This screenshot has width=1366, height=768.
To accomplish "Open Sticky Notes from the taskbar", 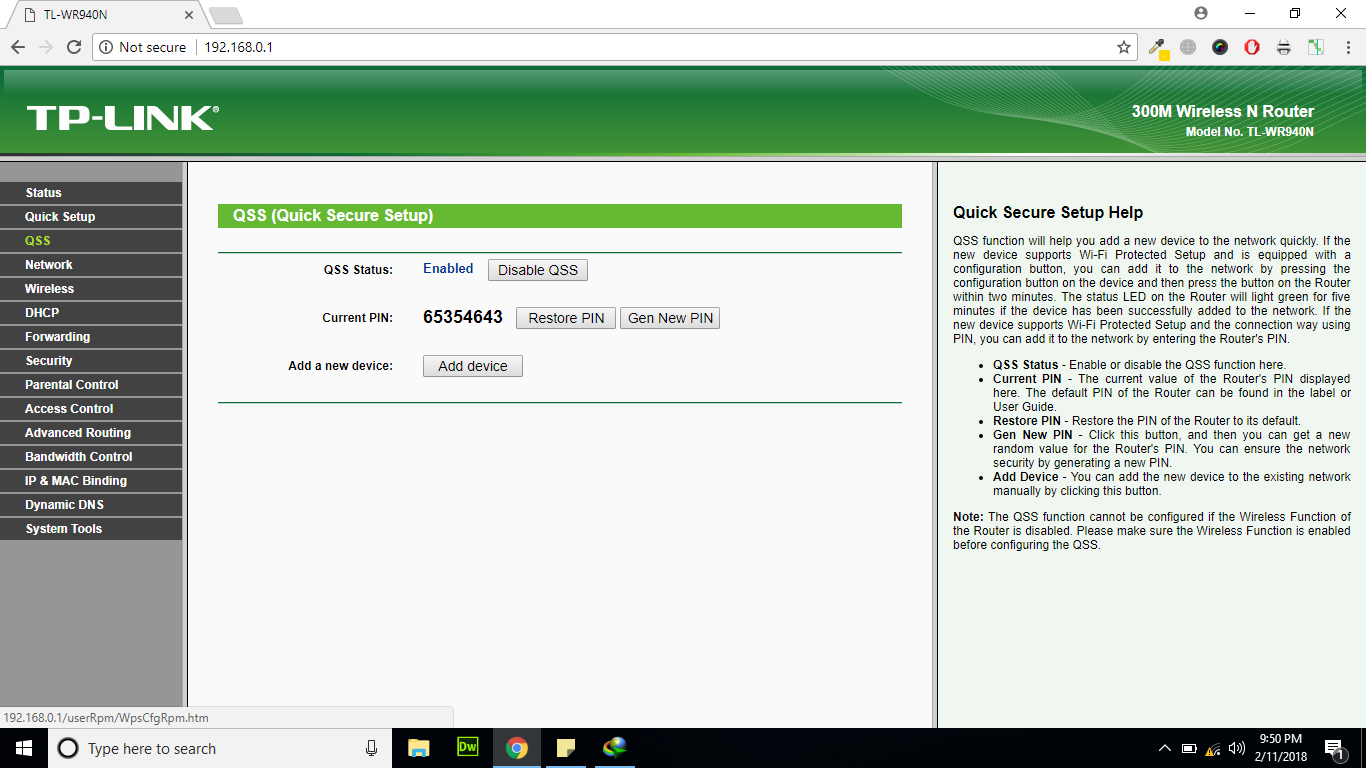I will click(566, 748).
